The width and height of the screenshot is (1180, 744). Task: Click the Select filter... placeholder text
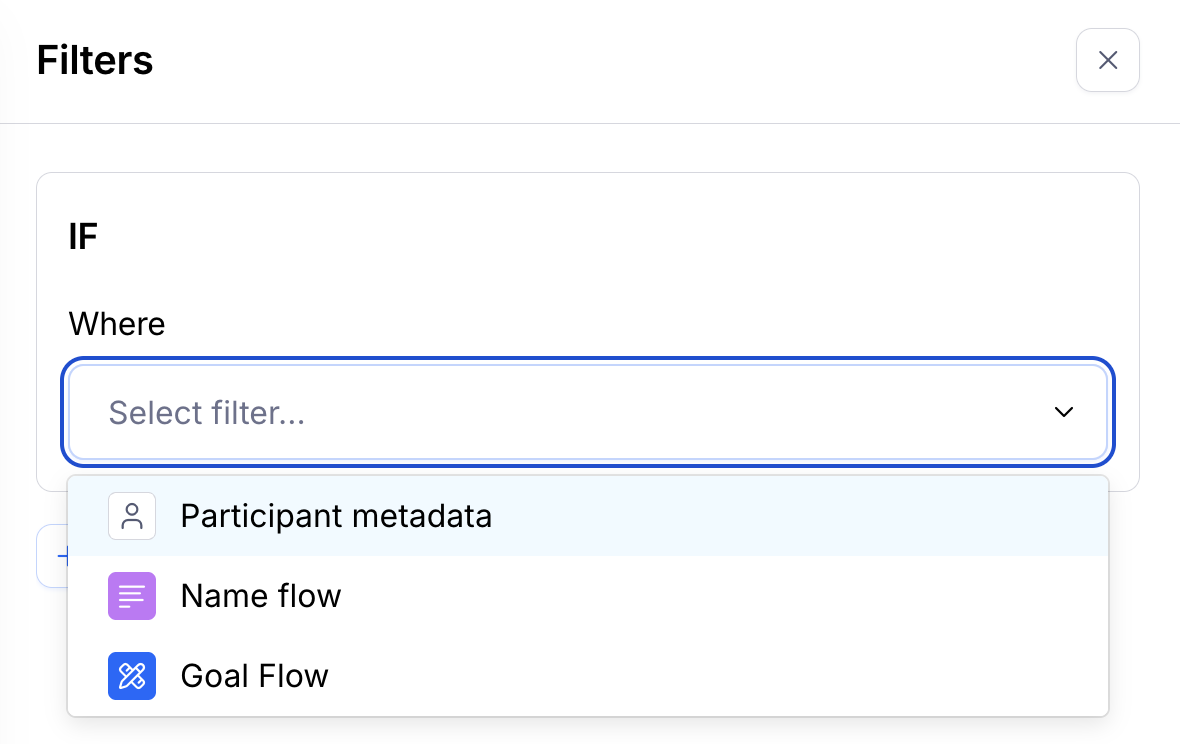click(207, 412)
